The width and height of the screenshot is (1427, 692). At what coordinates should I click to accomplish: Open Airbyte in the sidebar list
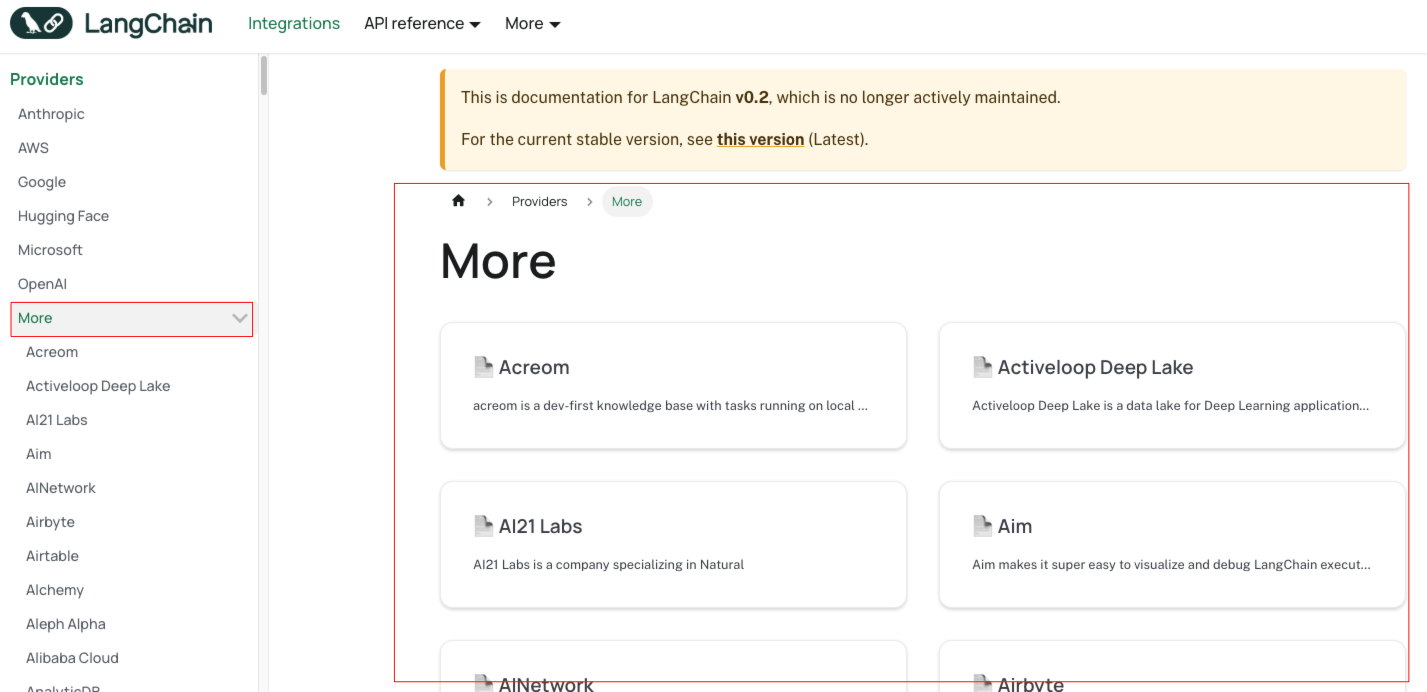50,522
